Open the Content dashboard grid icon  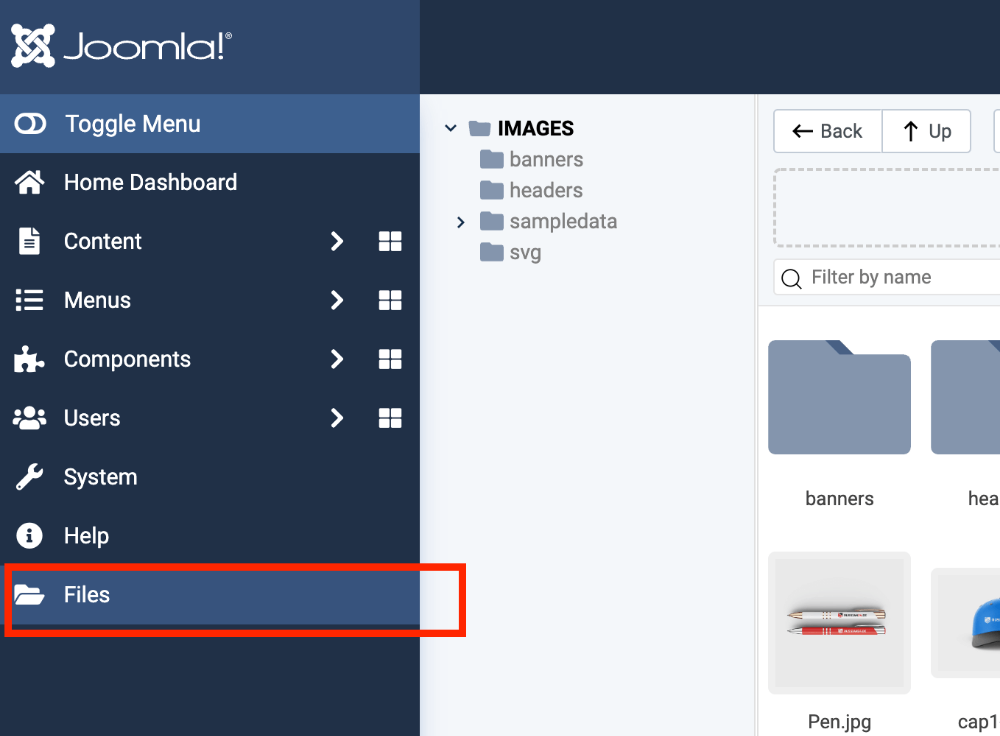390,242
